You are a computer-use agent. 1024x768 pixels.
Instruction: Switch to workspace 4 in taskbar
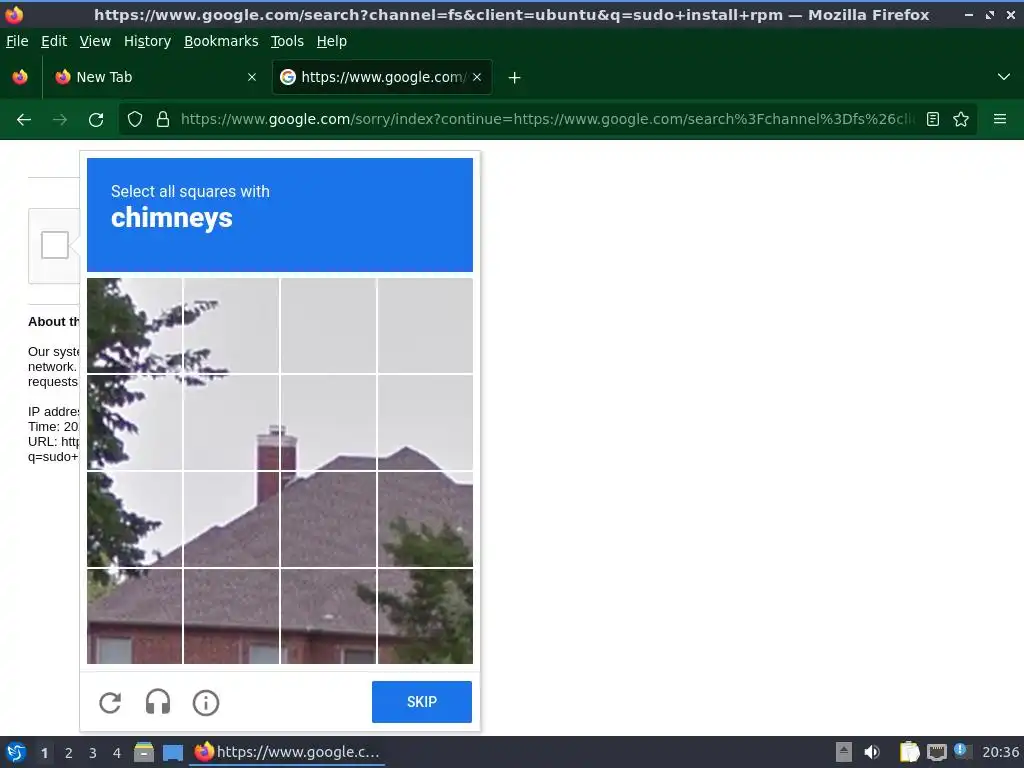click(x=117, y=753)
